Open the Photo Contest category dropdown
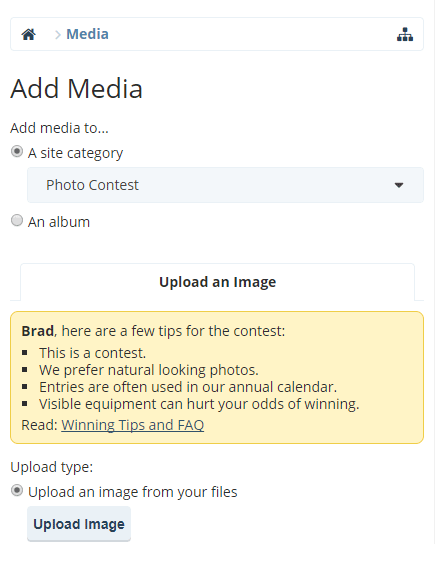 225,185
